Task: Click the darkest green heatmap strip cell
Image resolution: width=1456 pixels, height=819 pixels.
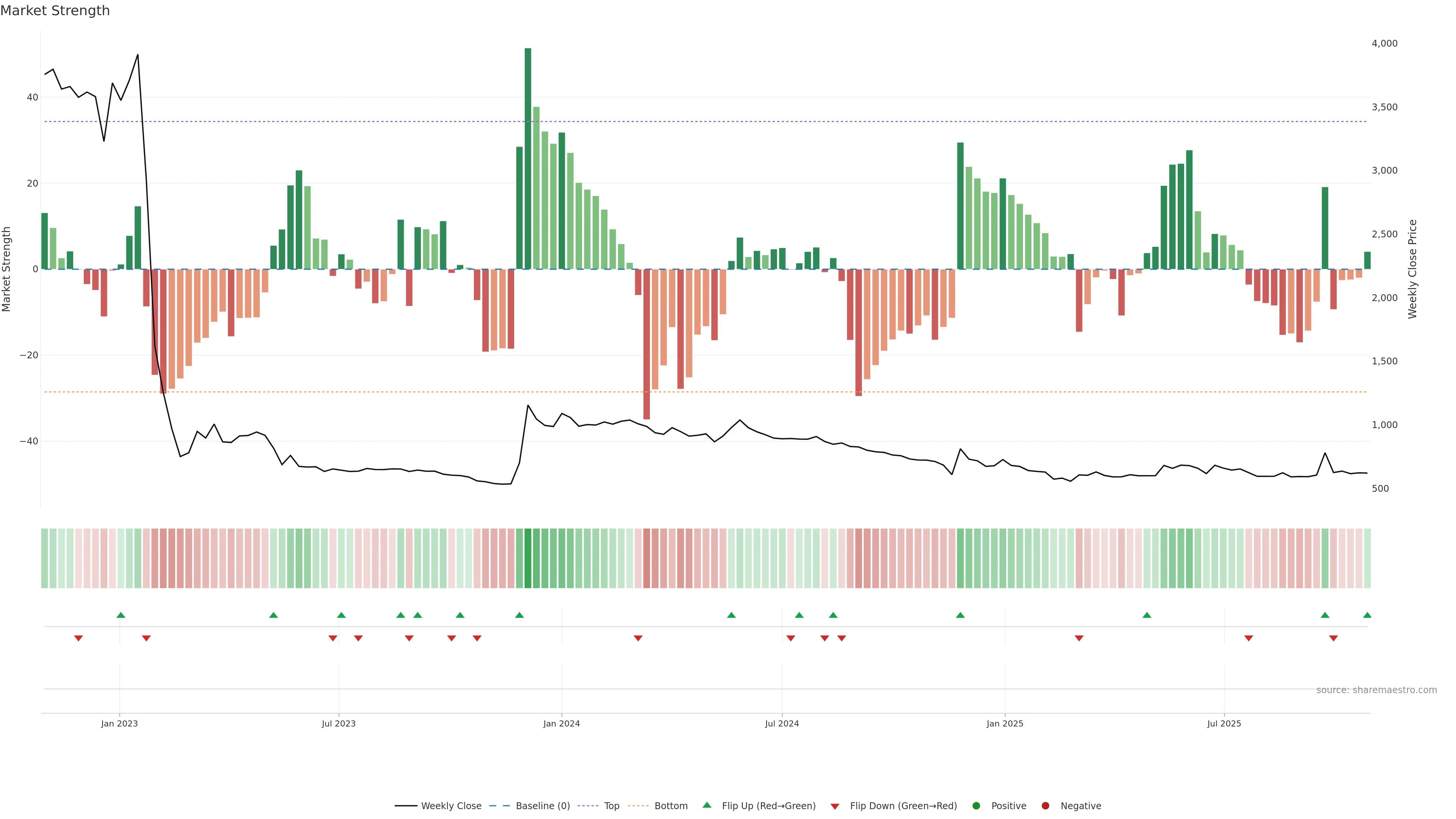Action: (528, 559)
